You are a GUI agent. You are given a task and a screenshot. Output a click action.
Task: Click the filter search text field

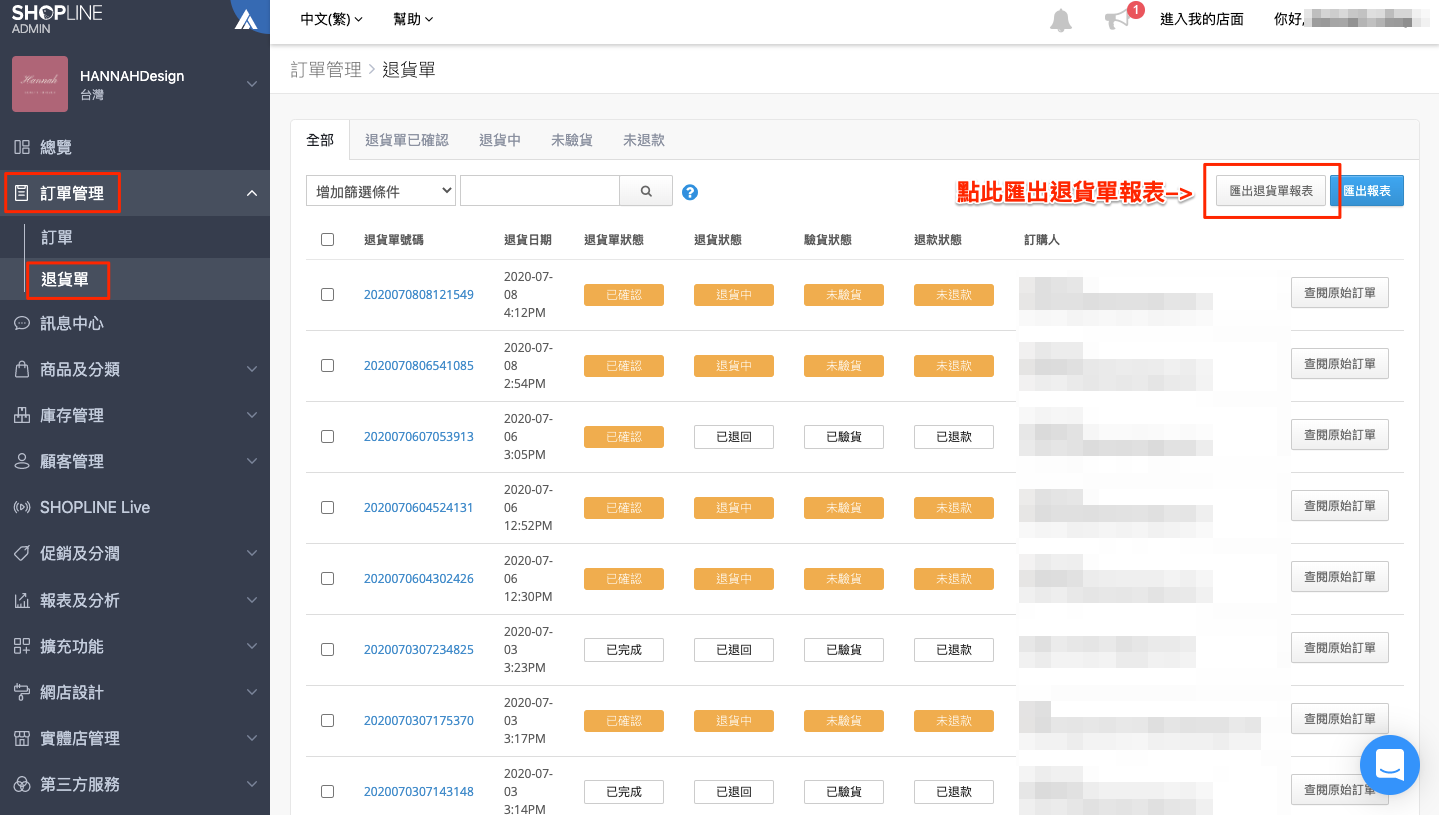pyautogui.click(x=540, y=191)
